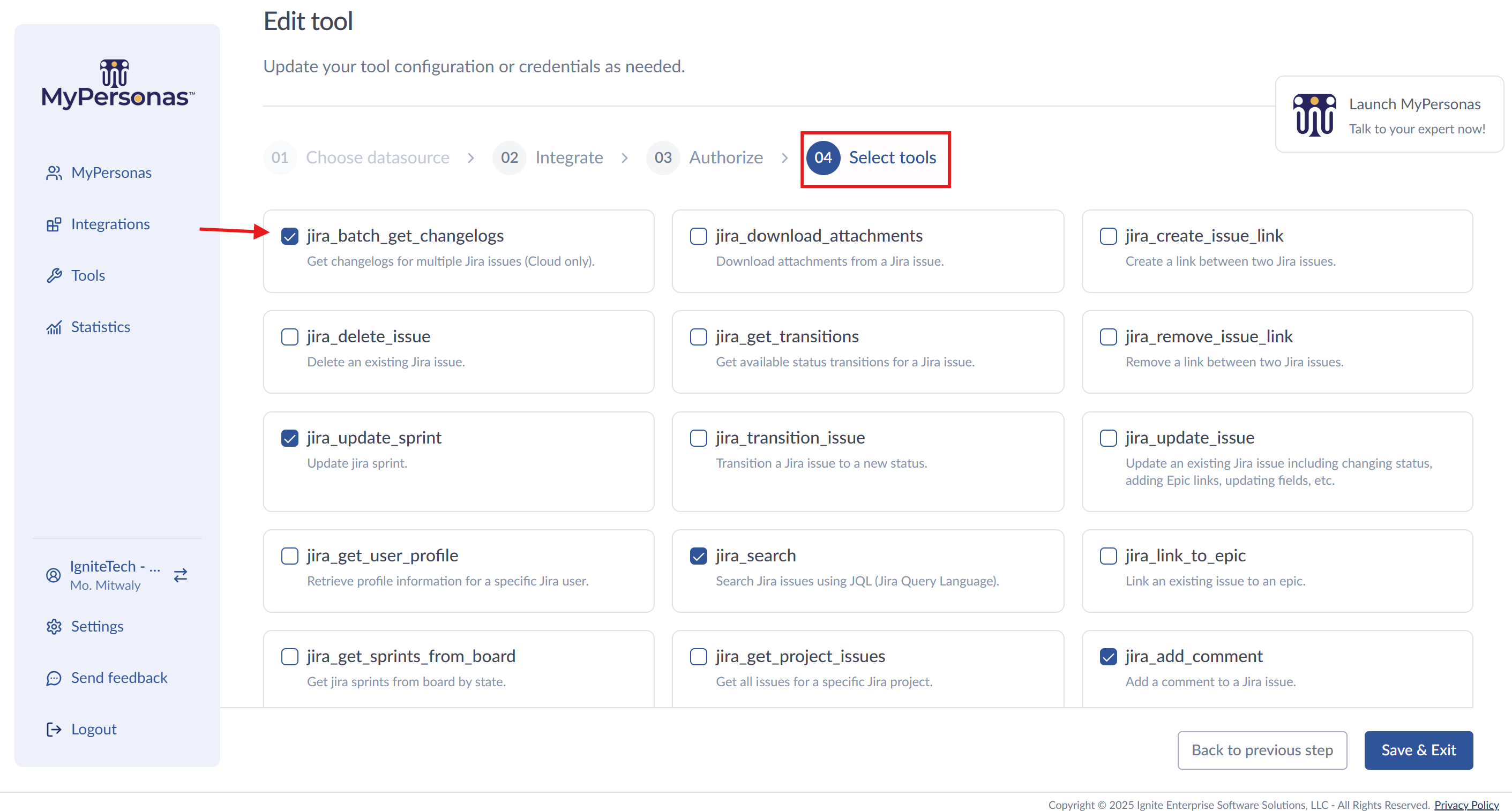Enable jira_remove_issue_link checkbox
1512x811 pixels.
pyautogui.click(x=1108, y=337)
